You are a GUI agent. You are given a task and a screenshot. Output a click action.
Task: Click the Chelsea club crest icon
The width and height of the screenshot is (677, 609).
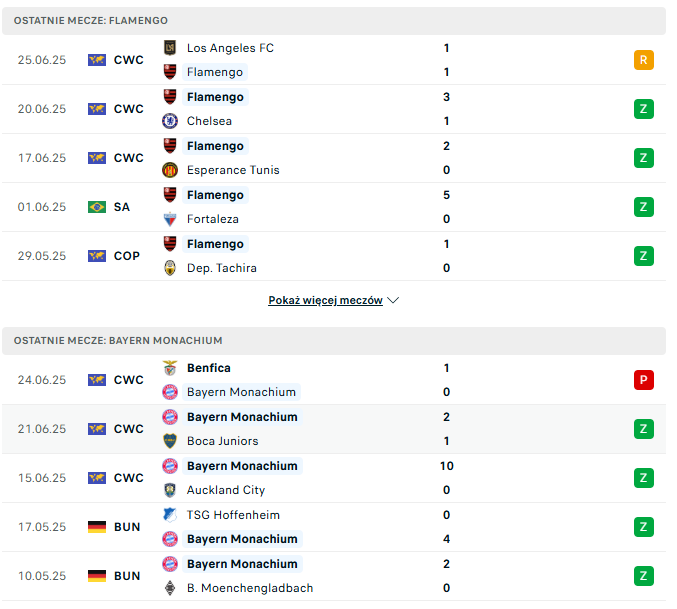170,121
